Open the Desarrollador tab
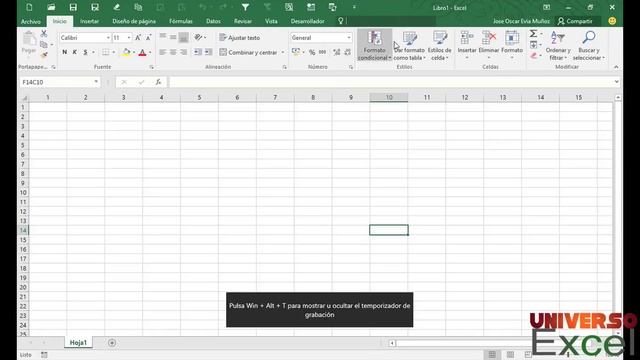 pos(308,21)
